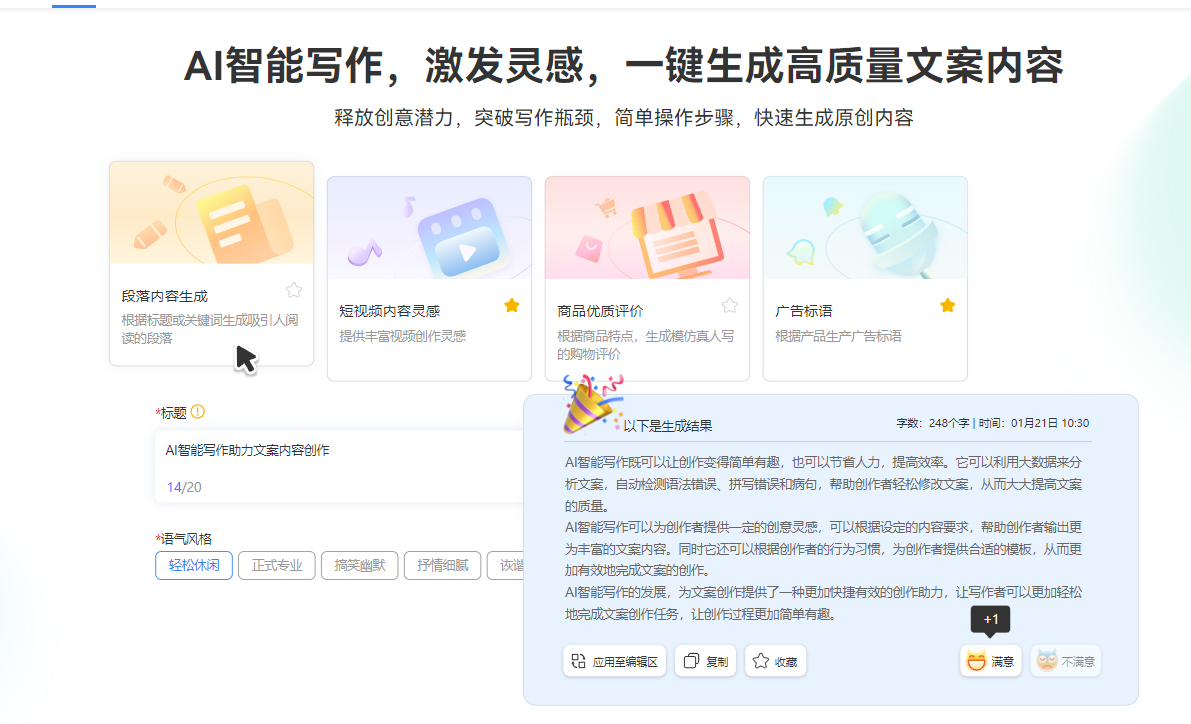Click the 短视频内容灵感 card title

tap(390, 311)
